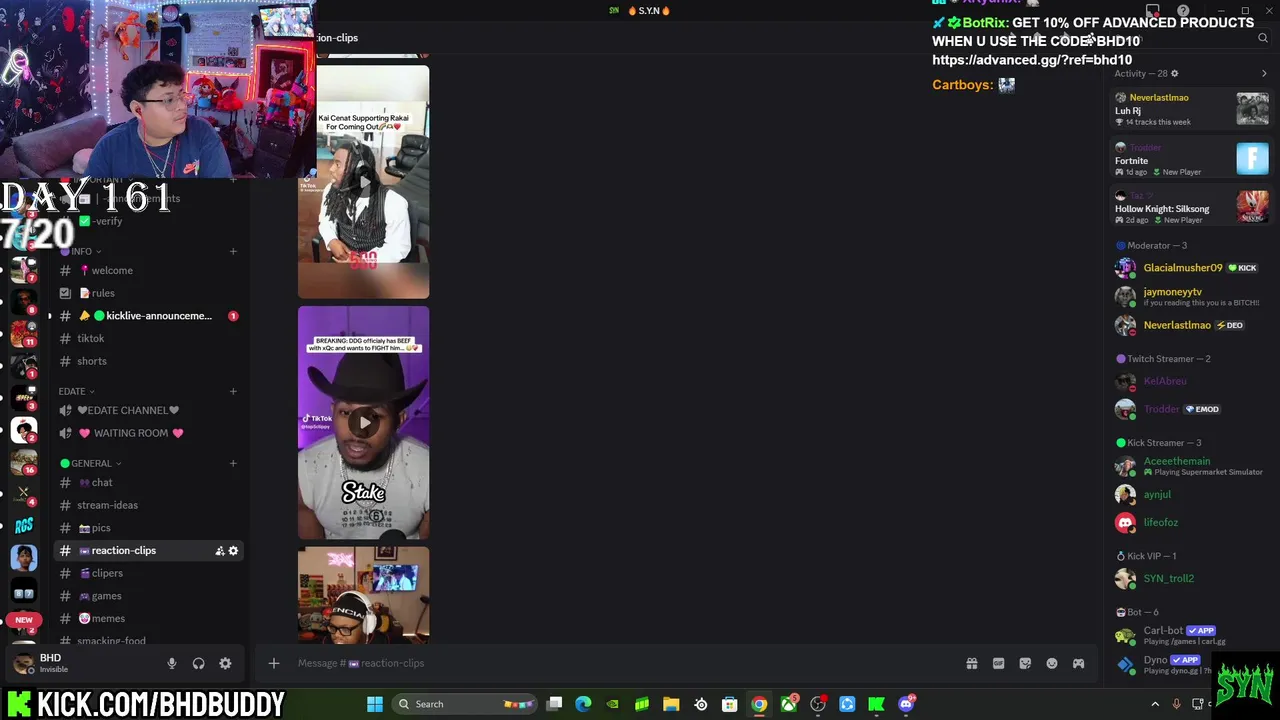Open the memes channel
Image resolution: width=1280 pixels, height=720 pixels.
(x=148, y=618)
